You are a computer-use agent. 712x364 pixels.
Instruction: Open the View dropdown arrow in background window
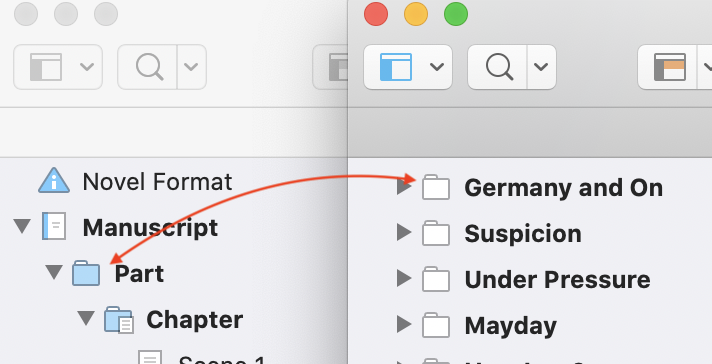pyautogui.click(x=87, y=67)
